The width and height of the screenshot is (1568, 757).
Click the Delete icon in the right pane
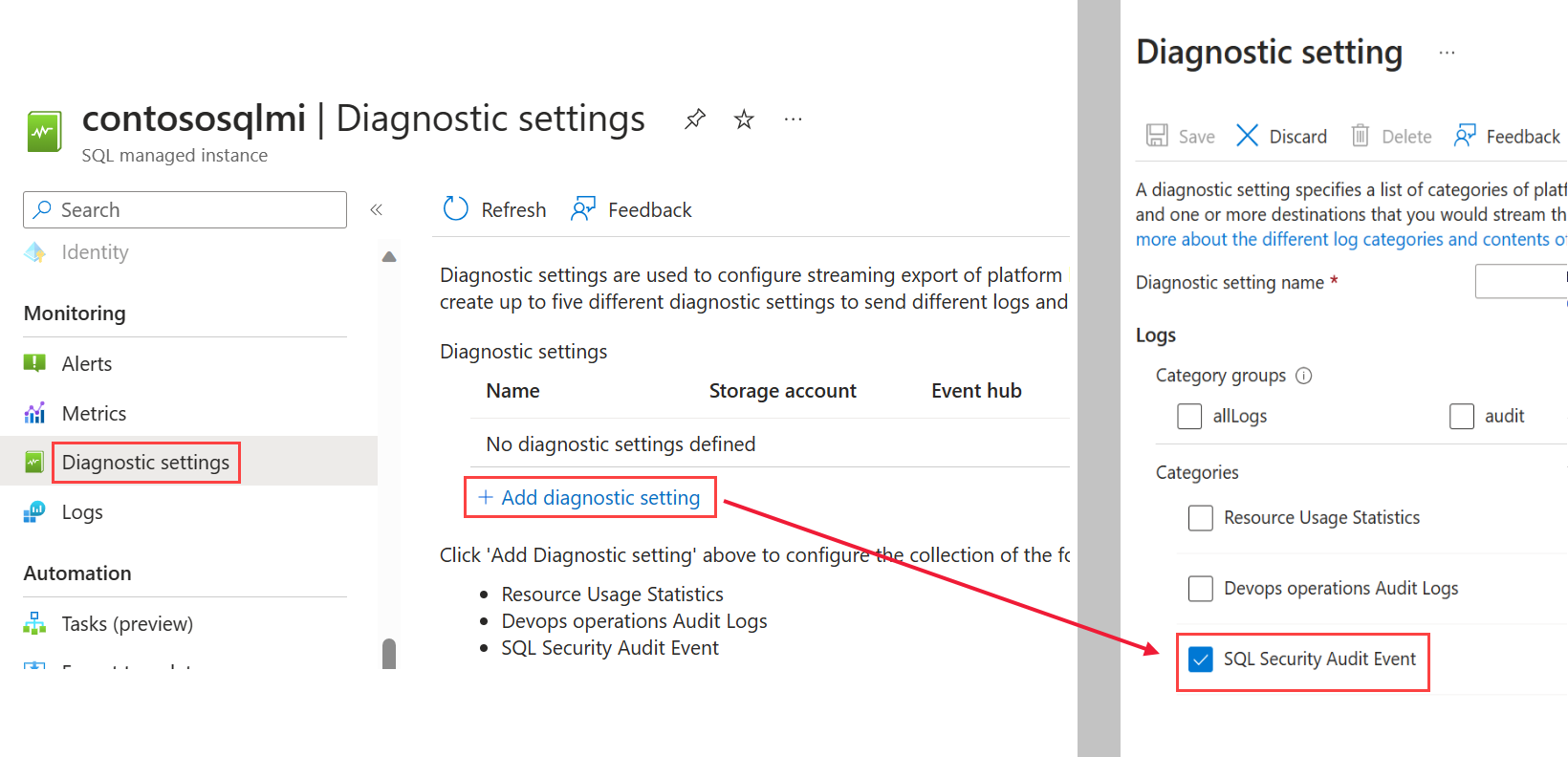pos(1361,135)
